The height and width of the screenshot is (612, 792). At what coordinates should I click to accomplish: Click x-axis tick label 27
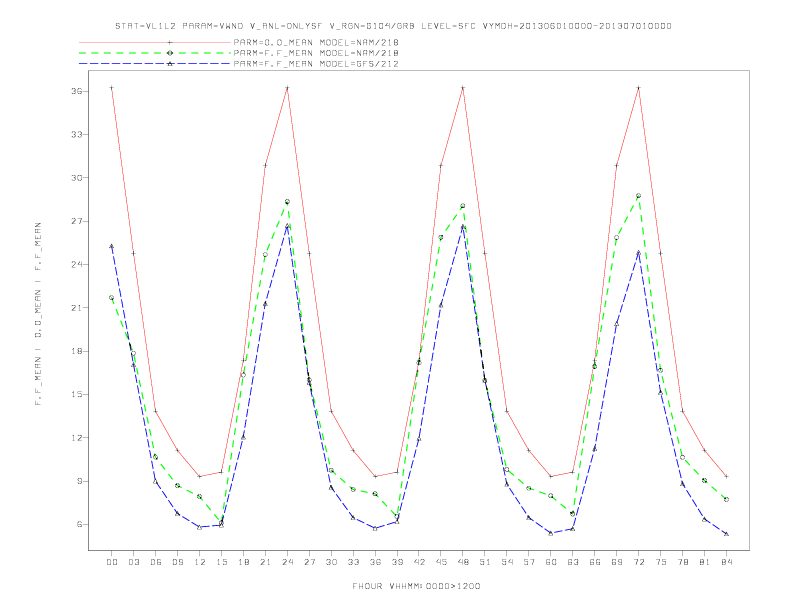point(309,562)
